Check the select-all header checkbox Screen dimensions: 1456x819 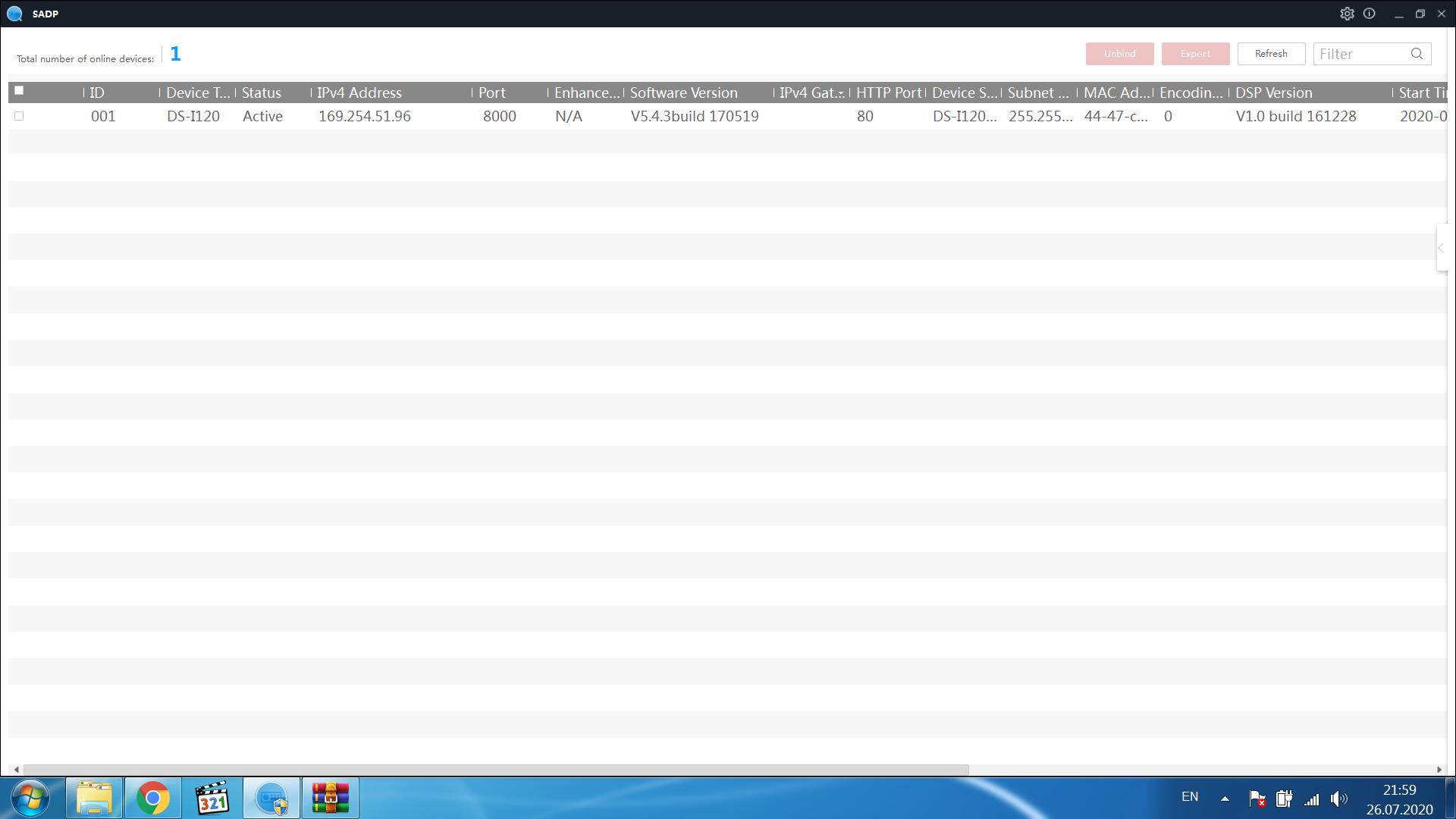19,91
